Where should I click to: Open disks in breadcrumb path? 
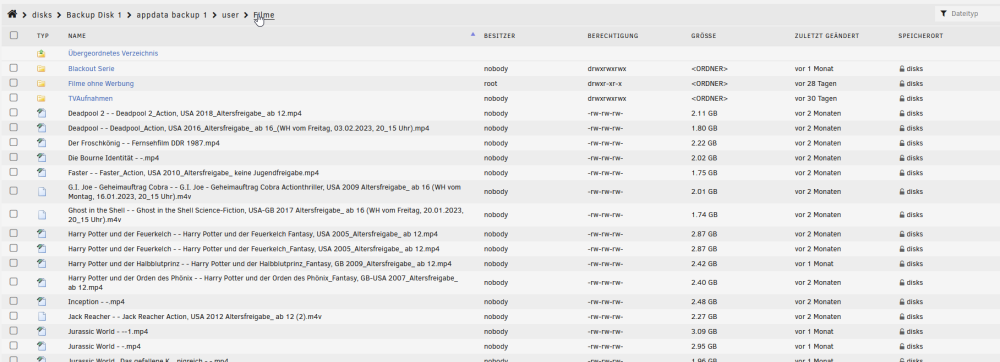42,15
